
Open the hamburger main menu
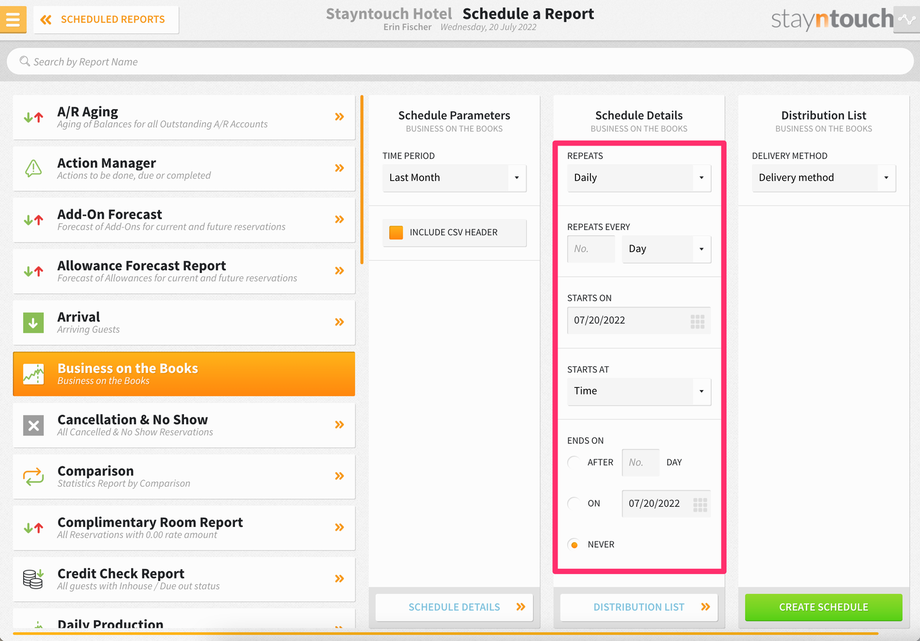(x=13, y=19)
